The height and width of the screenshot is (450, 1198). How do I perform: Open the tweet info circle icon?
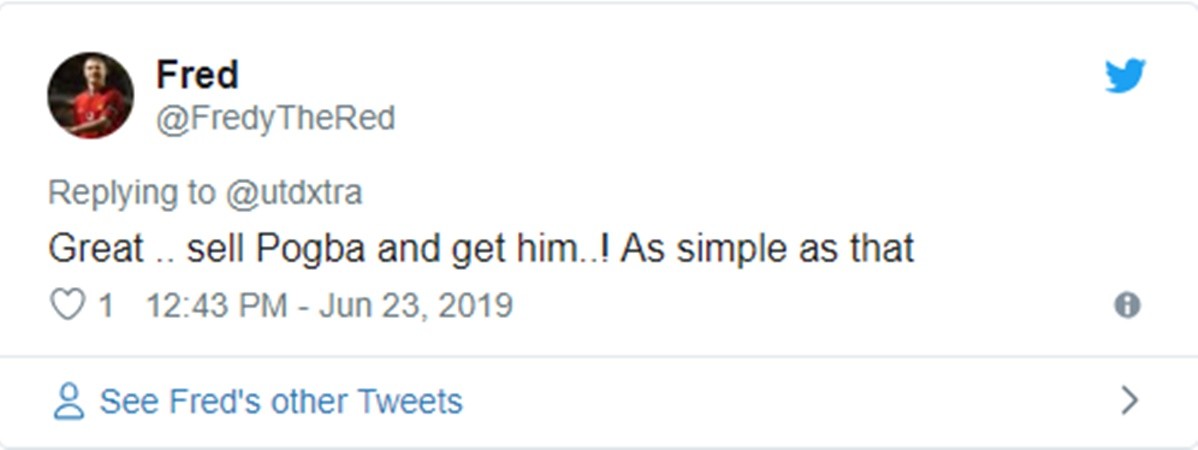[x=1127, y=305]
